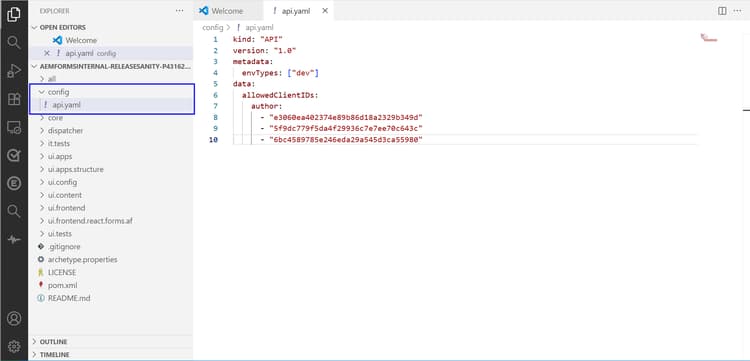Select the api.yaml editor tab
Viewport: 750px width, 361px height.
(x=298, y=11)
